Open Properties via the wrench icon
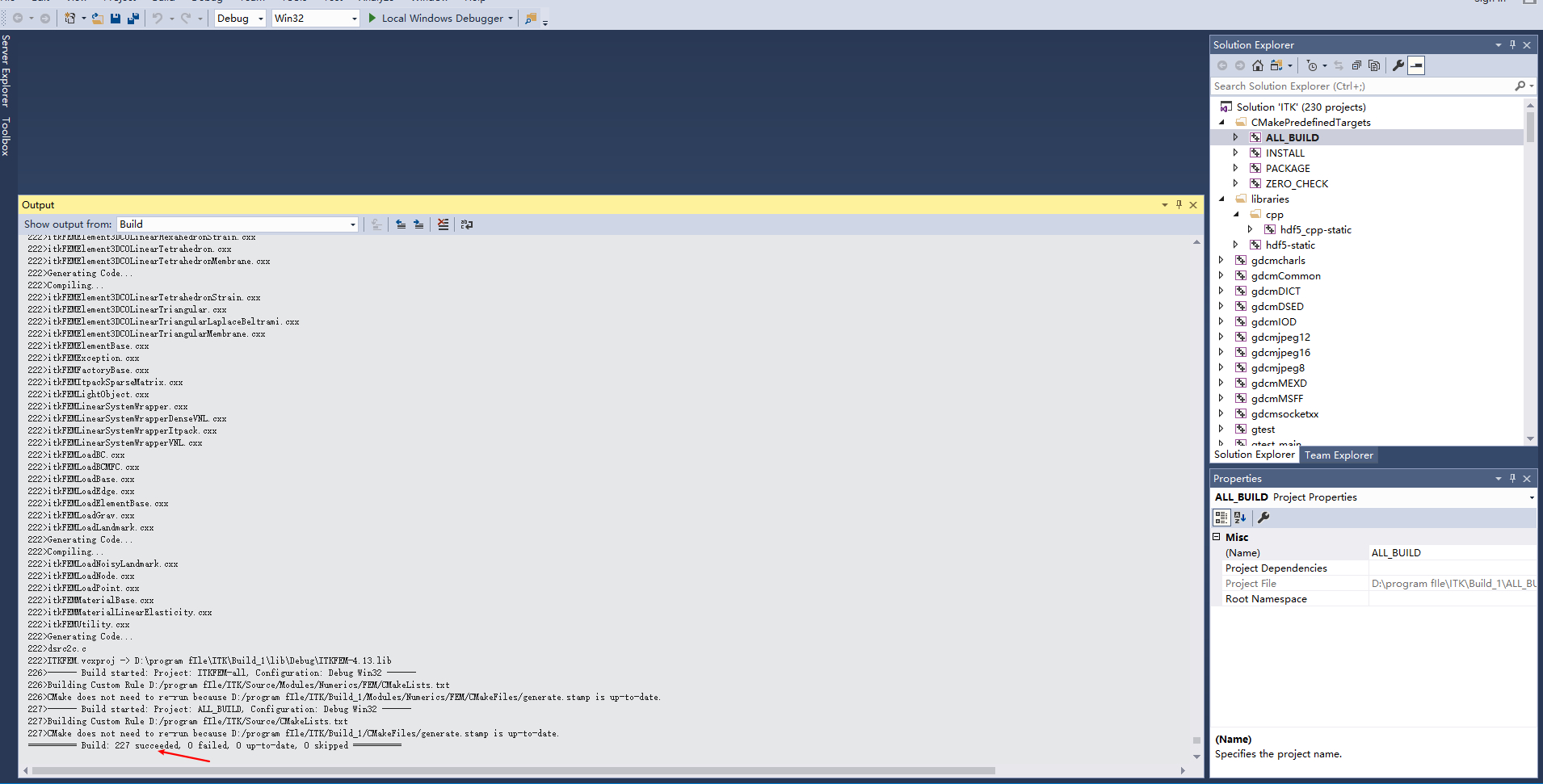 tap(1397, 65)
